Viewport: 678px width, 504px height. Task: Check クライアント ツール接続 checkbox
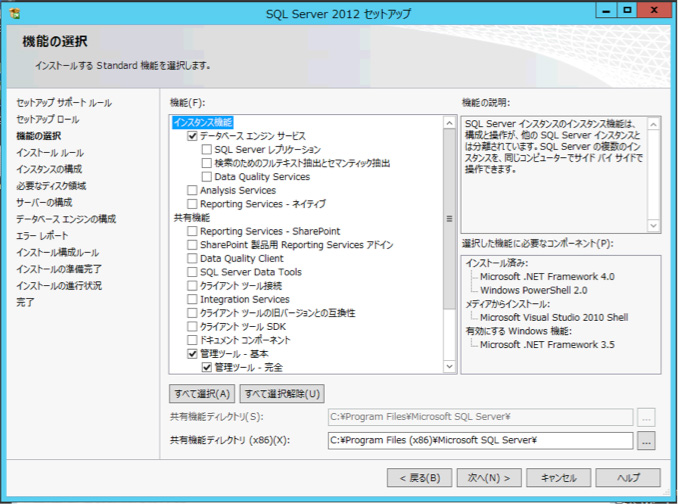point(192,286)
